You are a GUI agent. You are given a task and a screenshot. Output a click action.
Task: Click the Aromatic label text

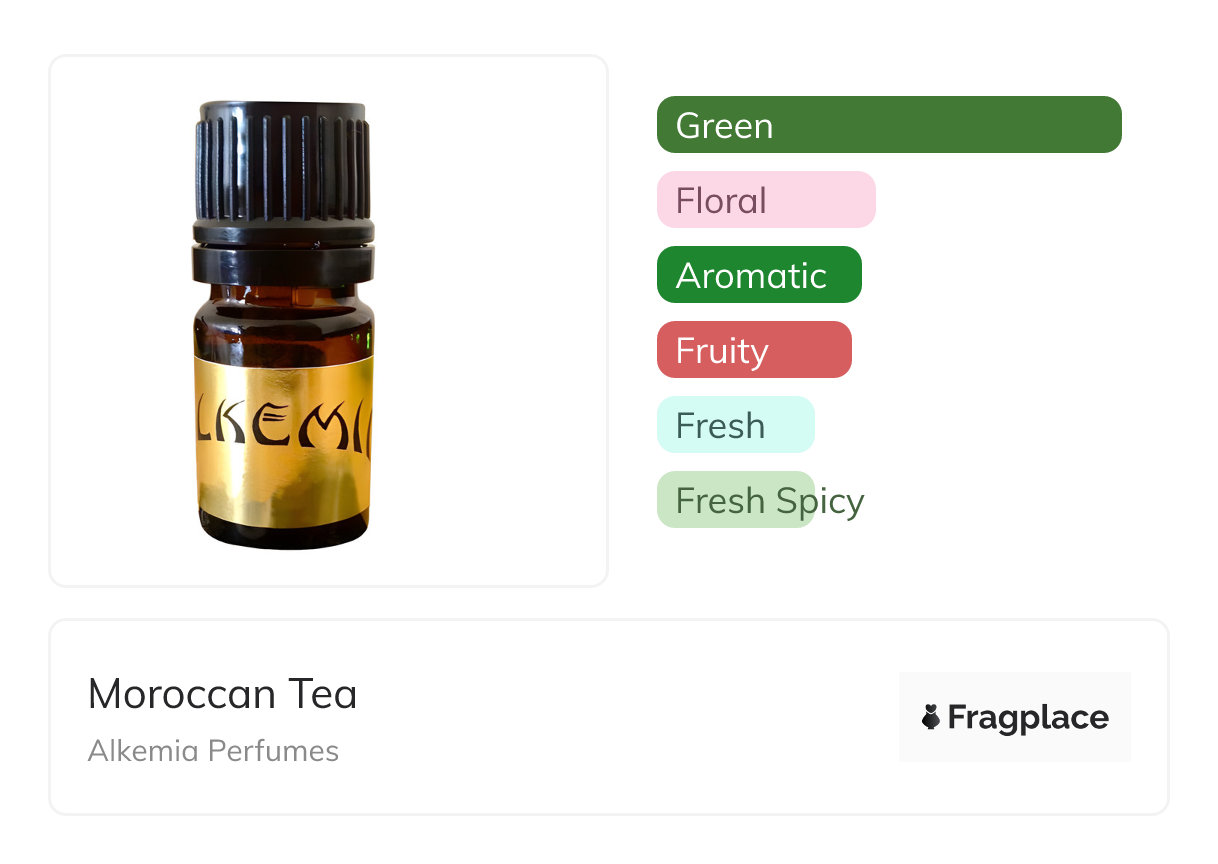pos(751,276)
